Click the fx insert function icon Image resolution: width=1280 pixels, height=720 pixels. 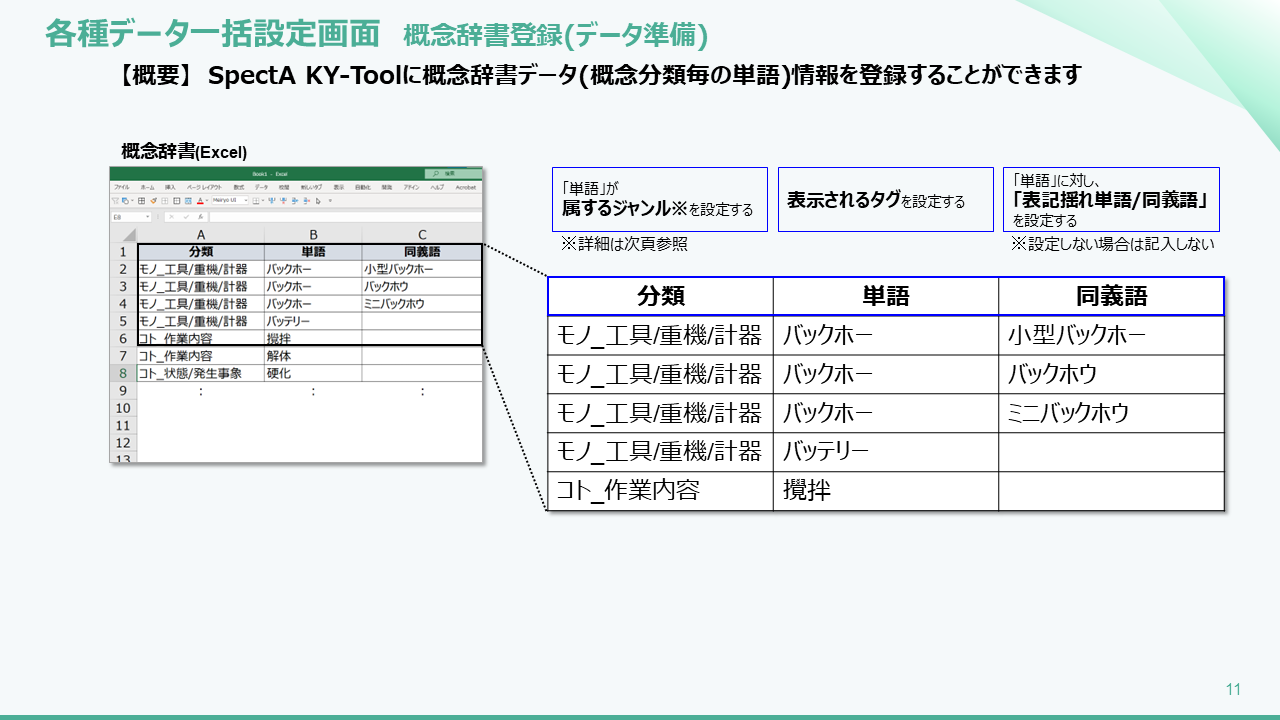point(200,215)
